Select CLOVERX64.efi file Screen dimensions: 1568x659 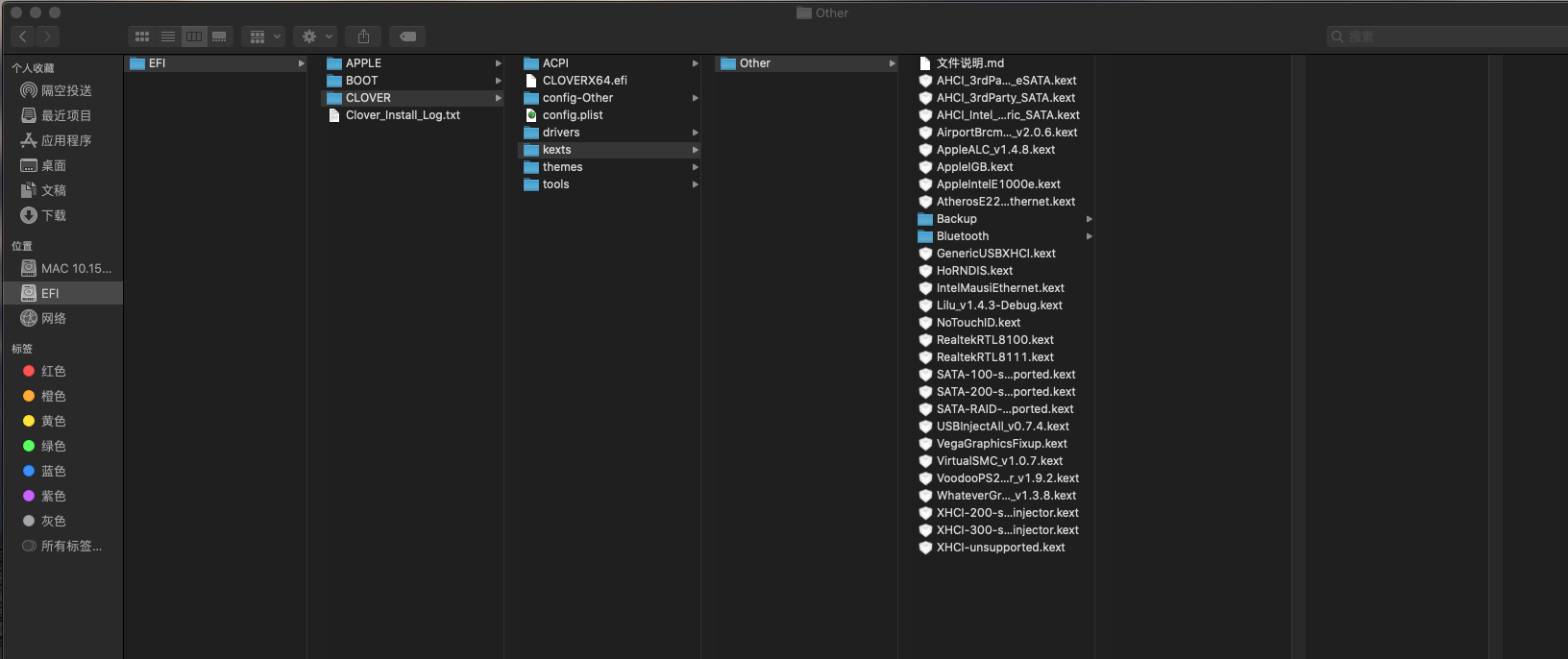(x=609, y=81)
